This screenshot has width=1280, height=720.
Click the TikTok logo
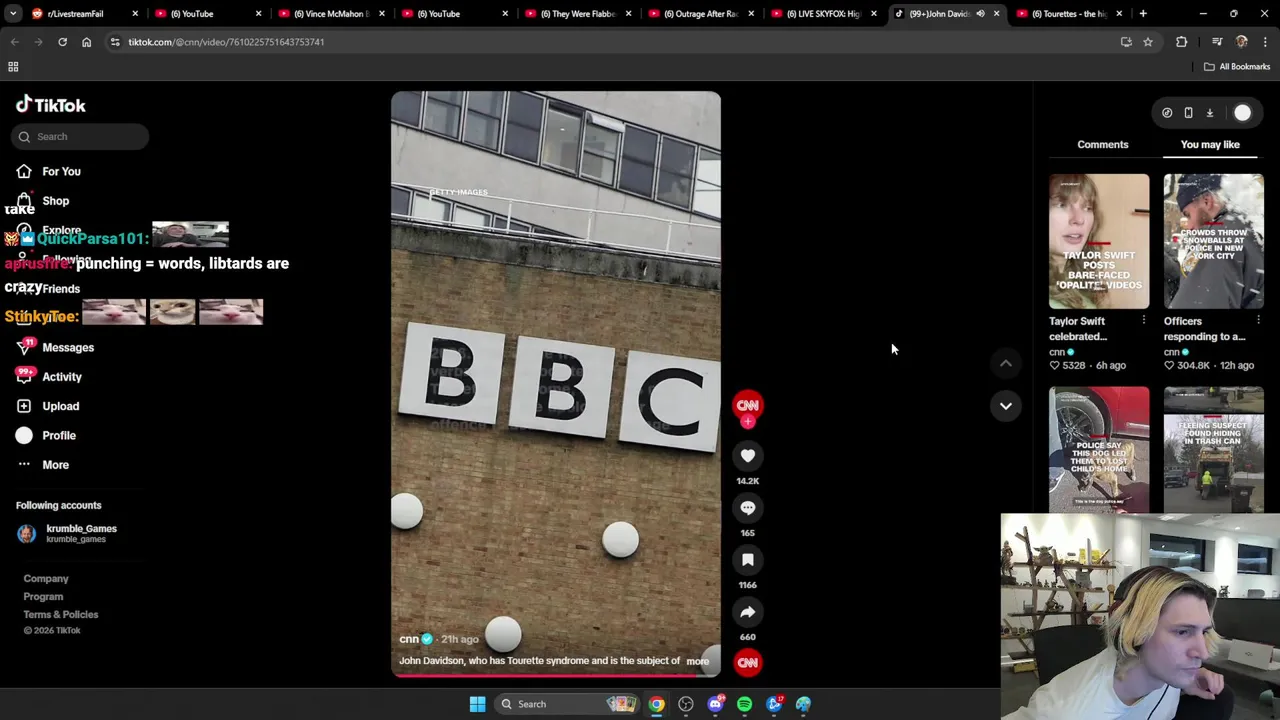(50, 105)
